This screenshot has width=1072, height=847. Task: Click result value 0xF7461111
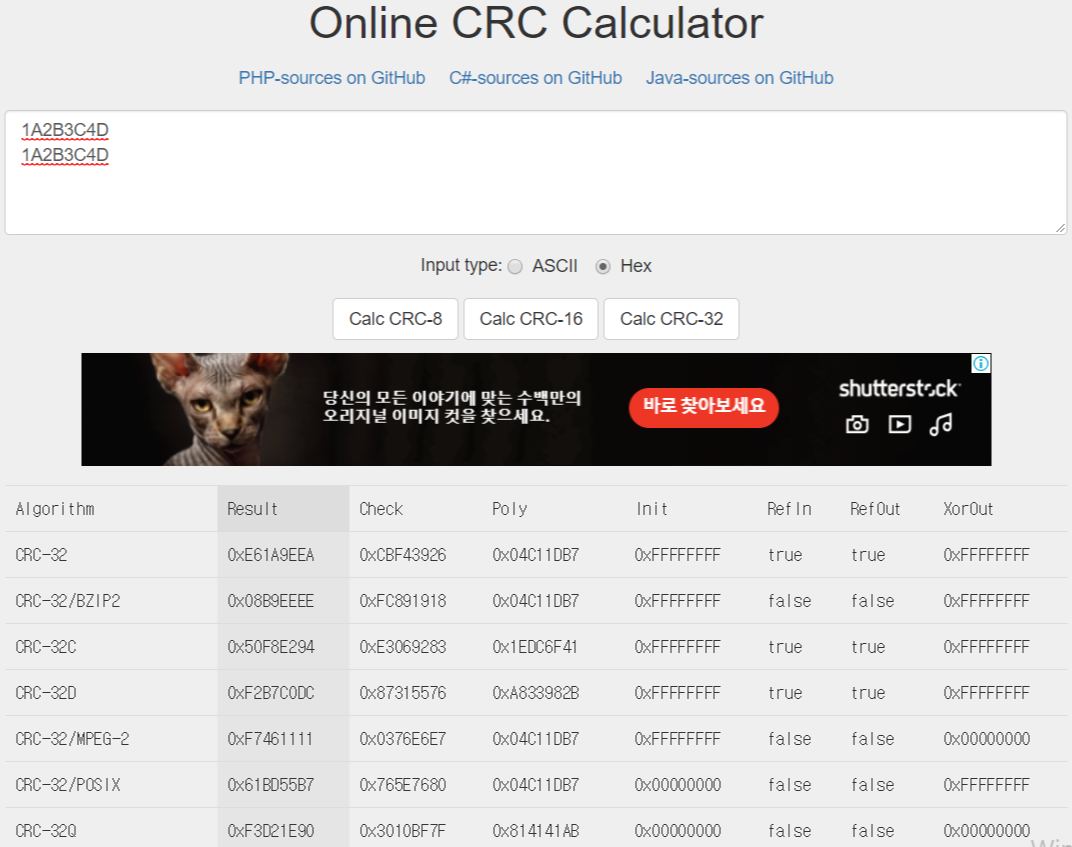[270, 739]
